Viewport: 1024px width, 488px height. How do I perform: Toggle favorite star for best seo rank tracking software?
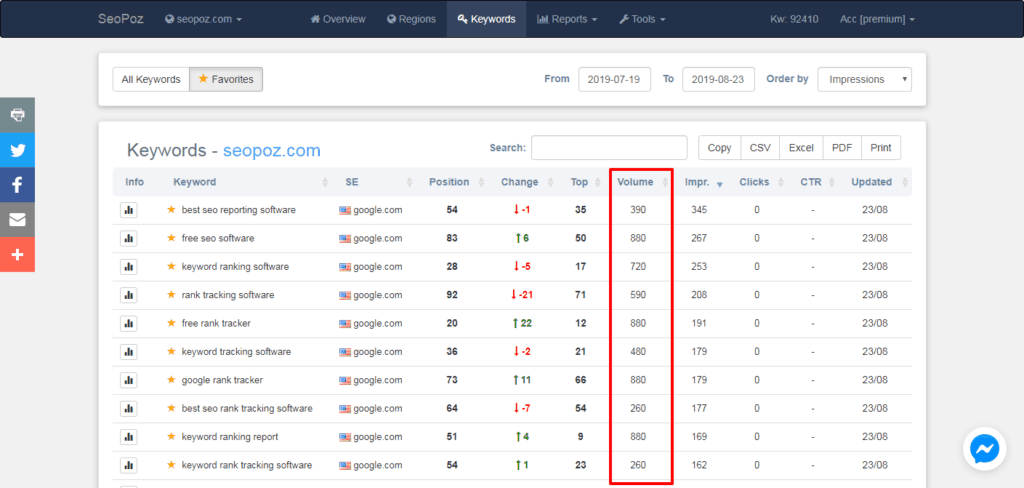pyautogui.click(x=171, y=408)
